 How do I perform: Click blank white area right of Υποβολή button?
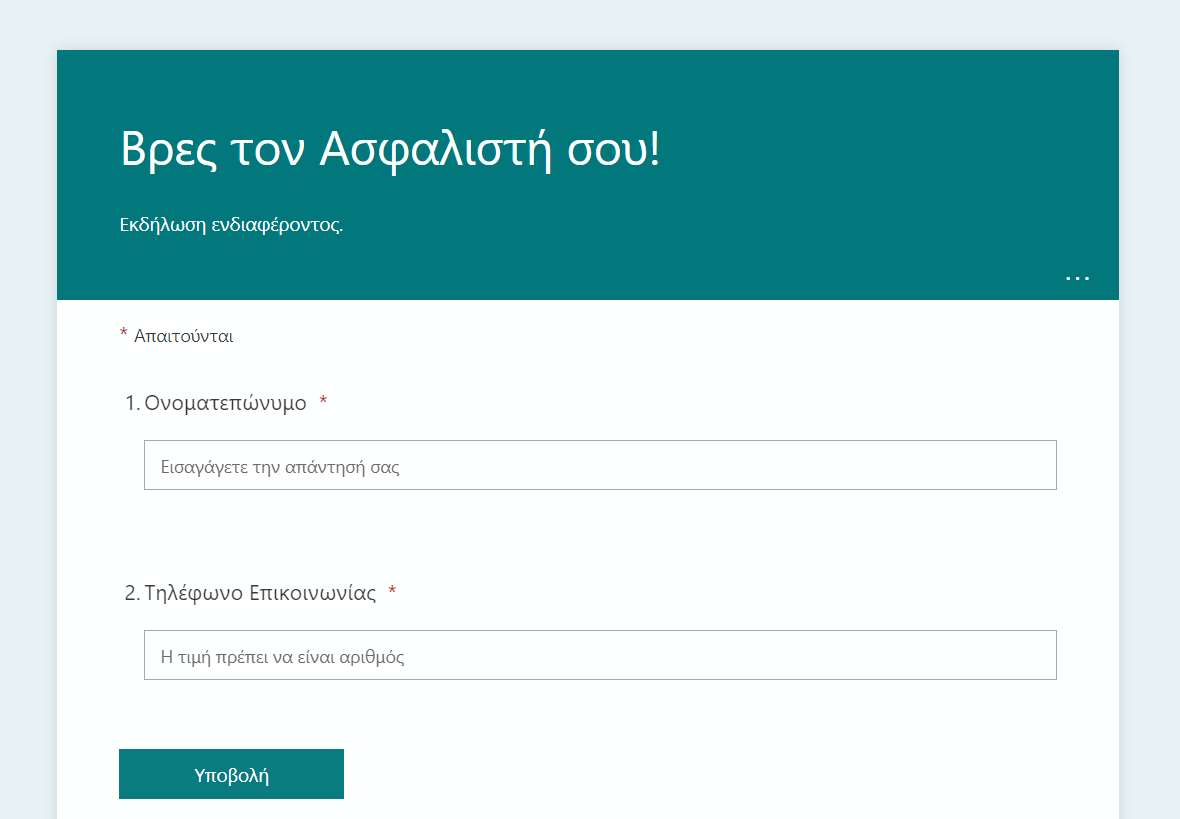pyautogui.click(x=700, y=774)
